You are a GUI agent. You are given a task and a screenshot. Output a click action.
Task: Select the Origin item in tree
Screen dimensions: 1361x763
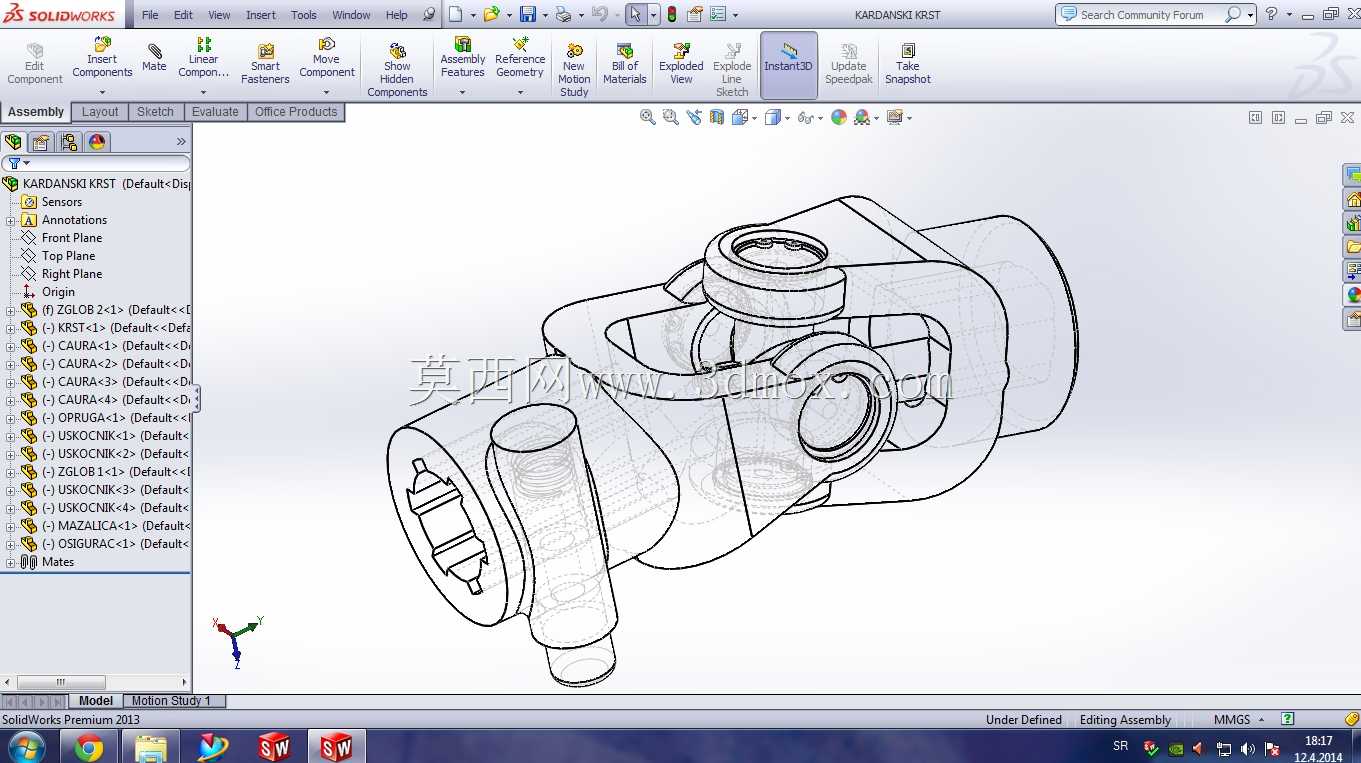coord(58,292)
